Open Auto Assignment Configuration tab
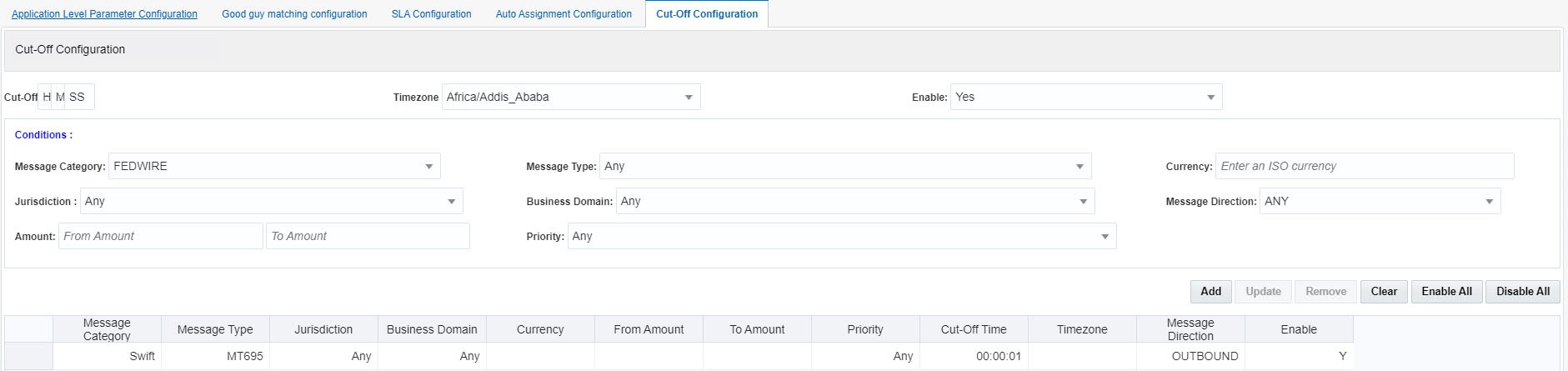Image resolution: width=1568 pixels, height=371 pixels. 564,14
